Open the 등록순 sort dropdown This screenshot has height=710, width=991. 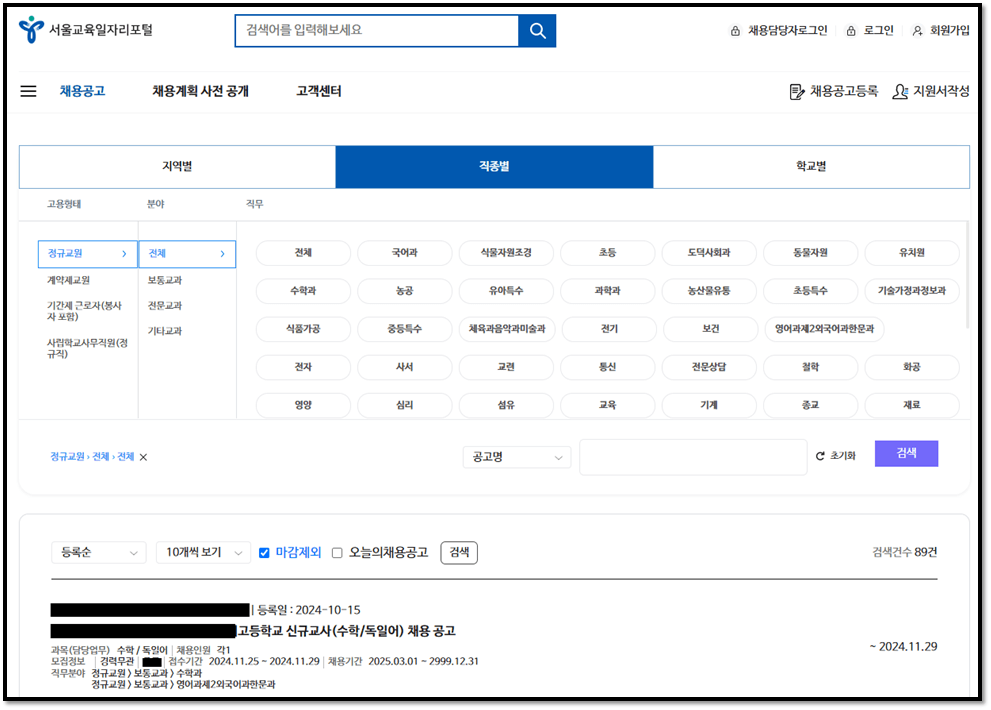[98, 552]
